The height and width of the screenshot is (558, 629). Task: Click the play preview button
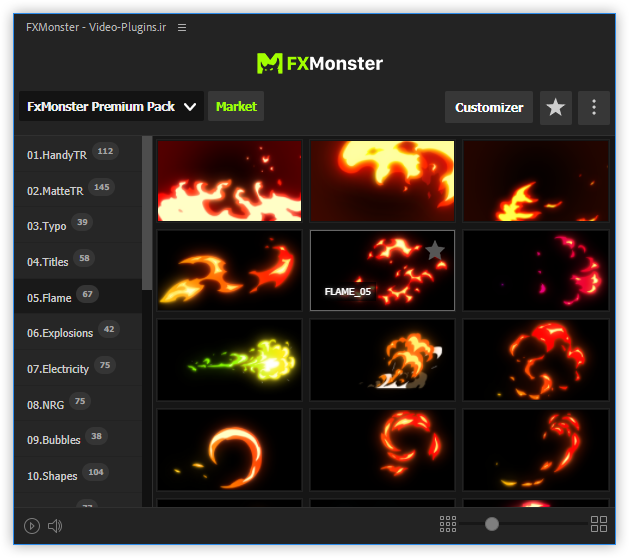pos(32,526)
